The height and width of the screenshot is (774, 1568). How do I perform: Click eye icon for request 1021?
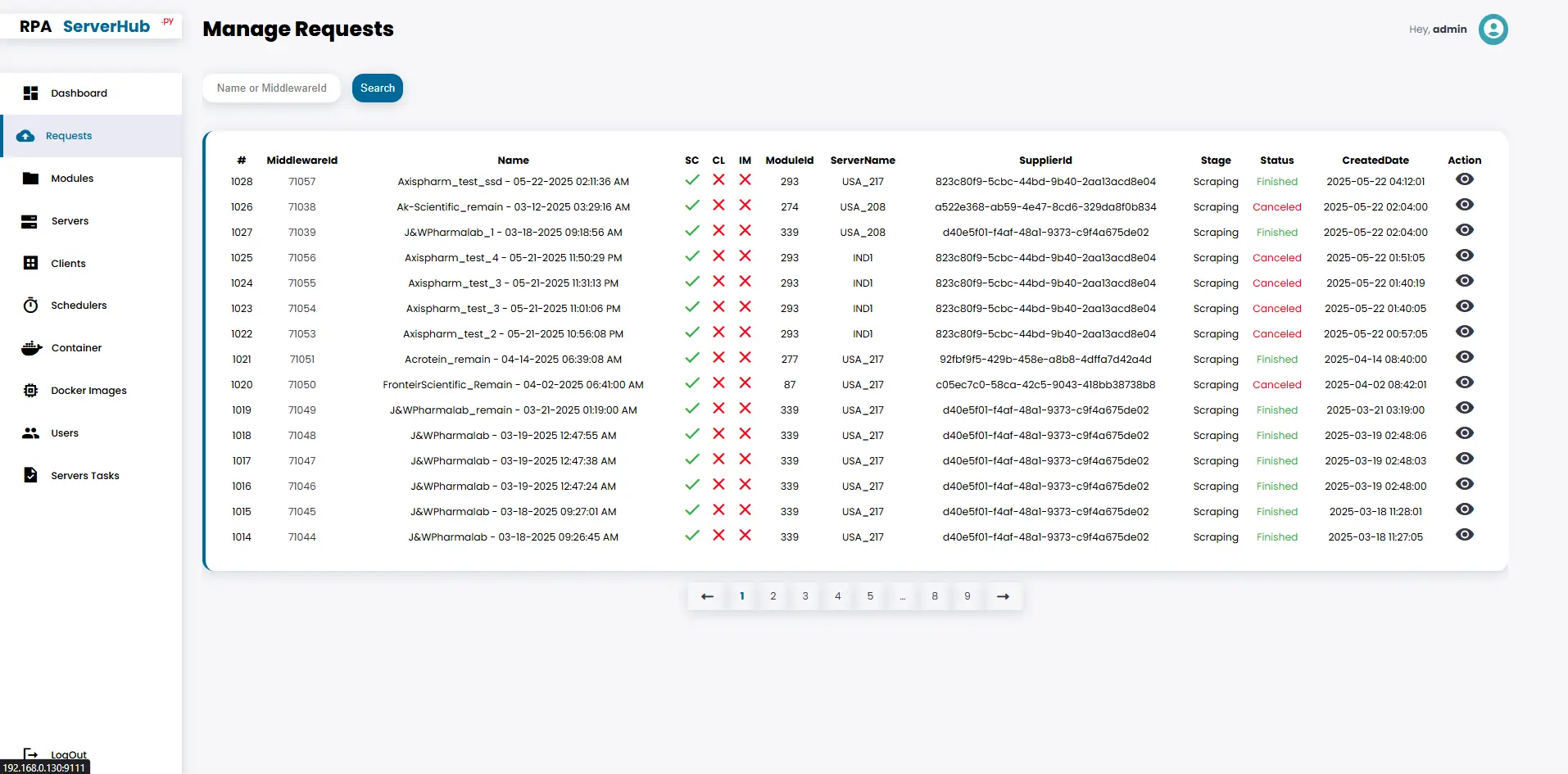point(1464,357)
